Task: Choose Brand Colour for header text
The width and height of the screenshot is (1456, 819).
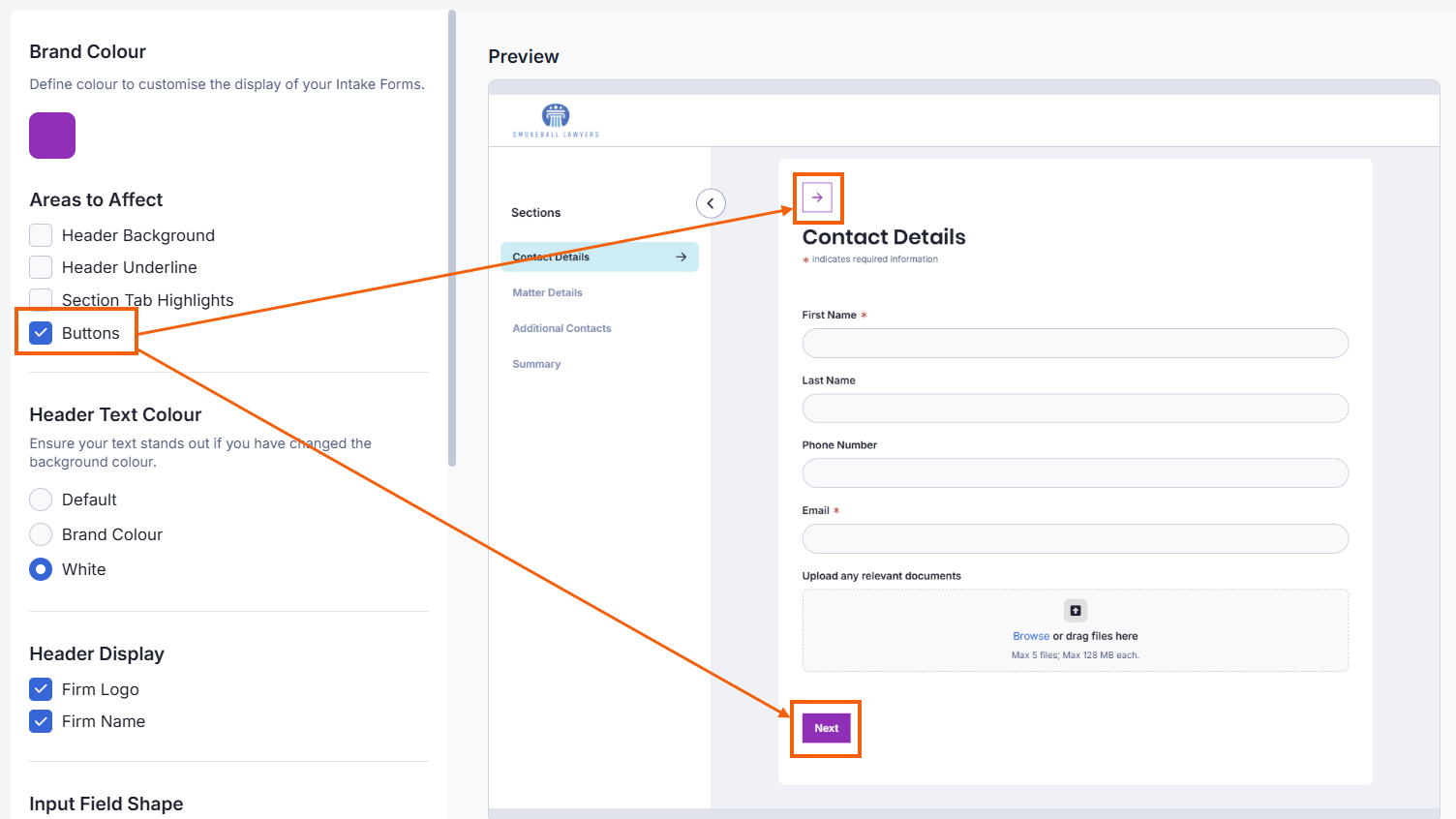Action: click(x=41, y=534)
